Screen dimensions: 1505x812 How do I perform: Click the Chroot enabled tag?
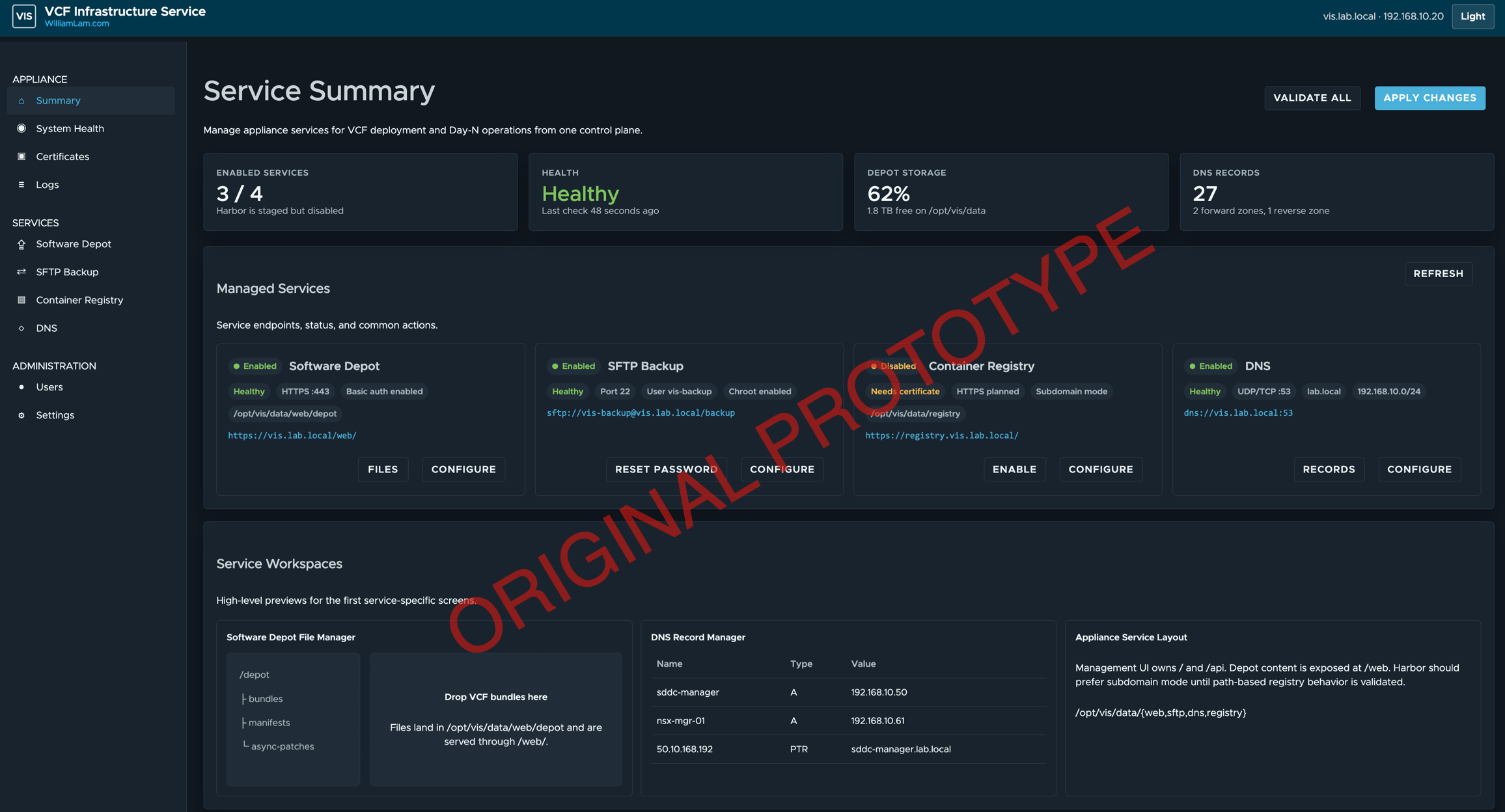coord(760,392)
